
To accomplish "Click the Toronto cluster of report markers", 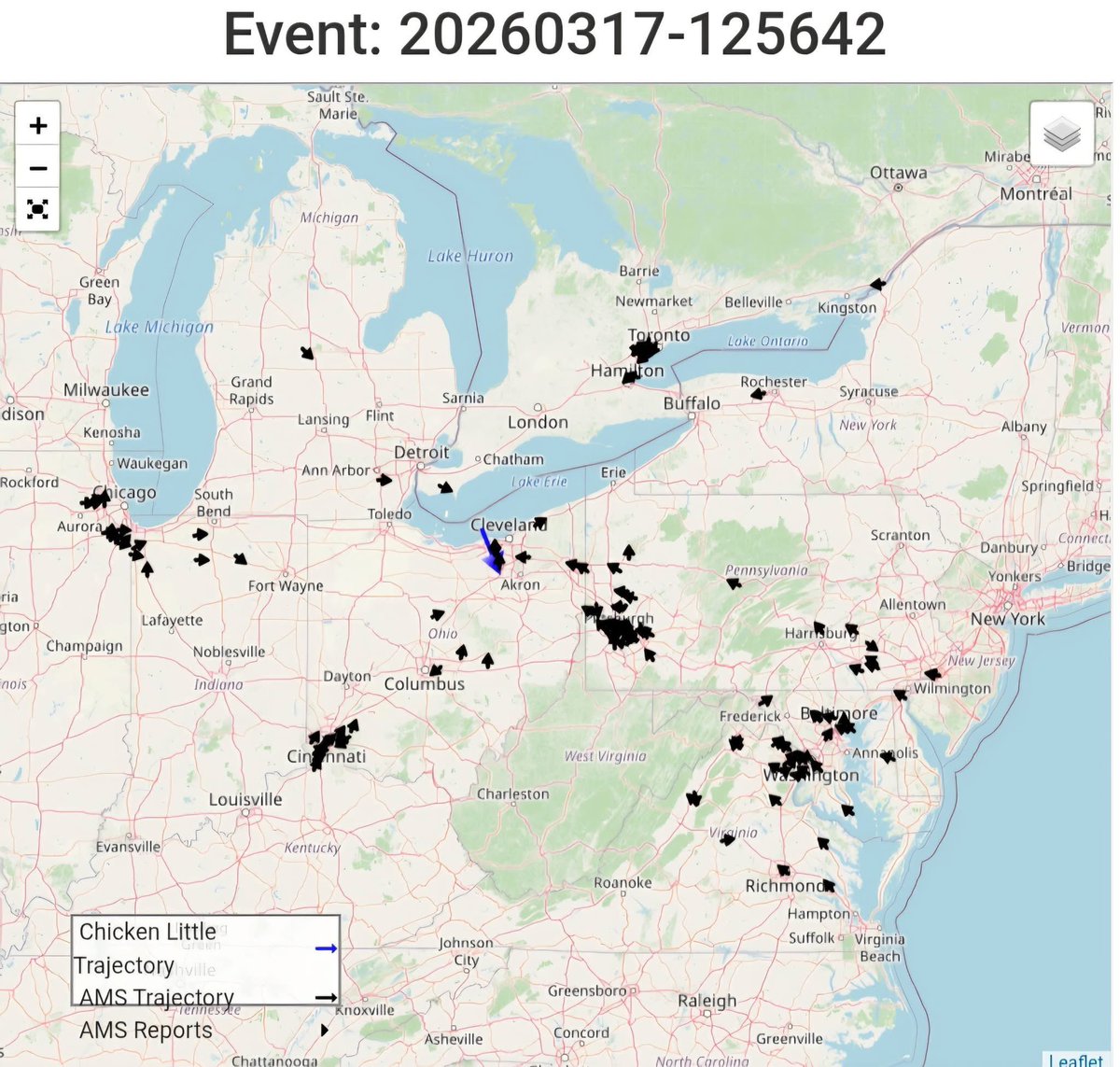I will pos(644,350).
